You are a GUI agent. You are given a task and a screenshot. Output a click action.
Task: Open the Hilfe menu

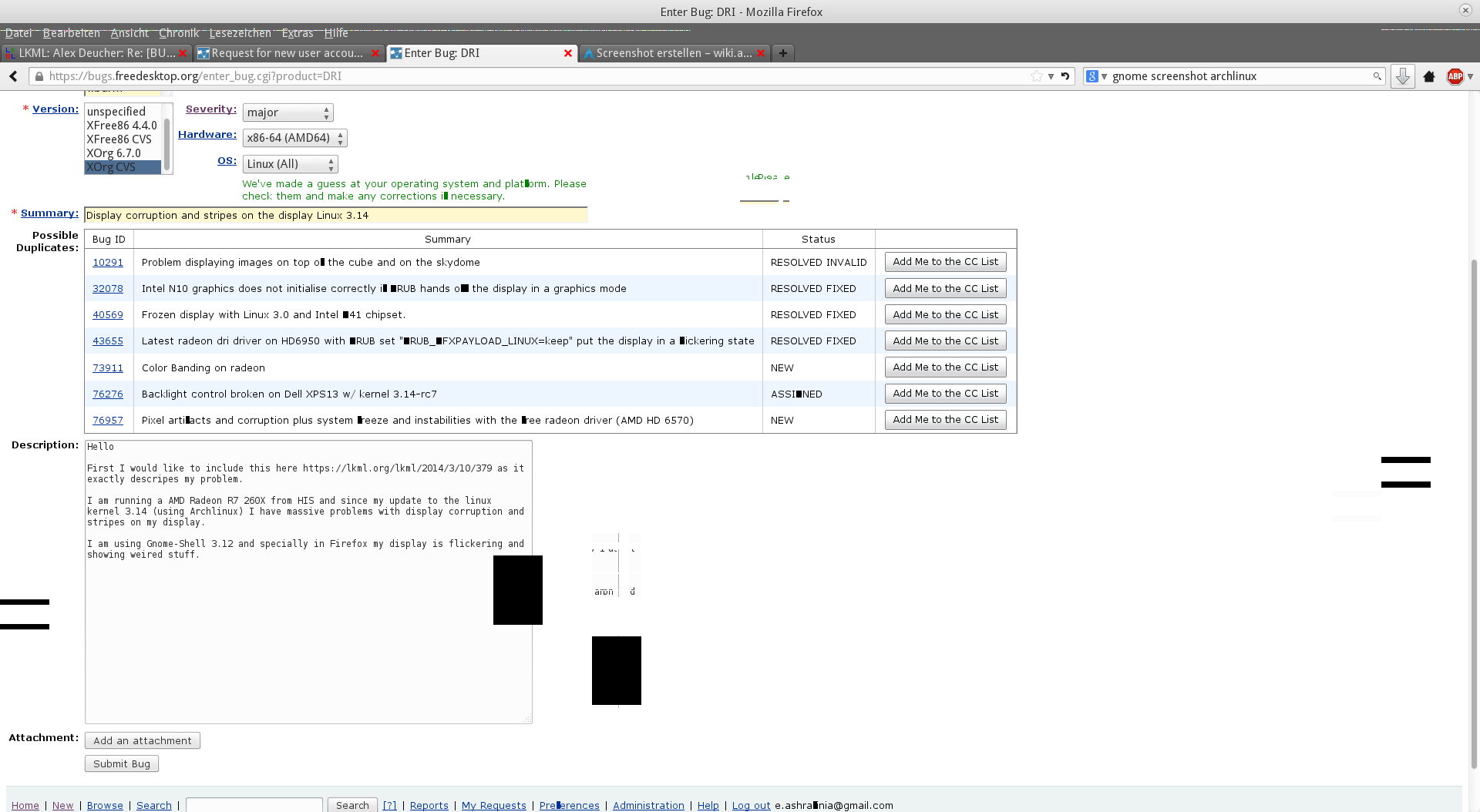coord(336,33)
